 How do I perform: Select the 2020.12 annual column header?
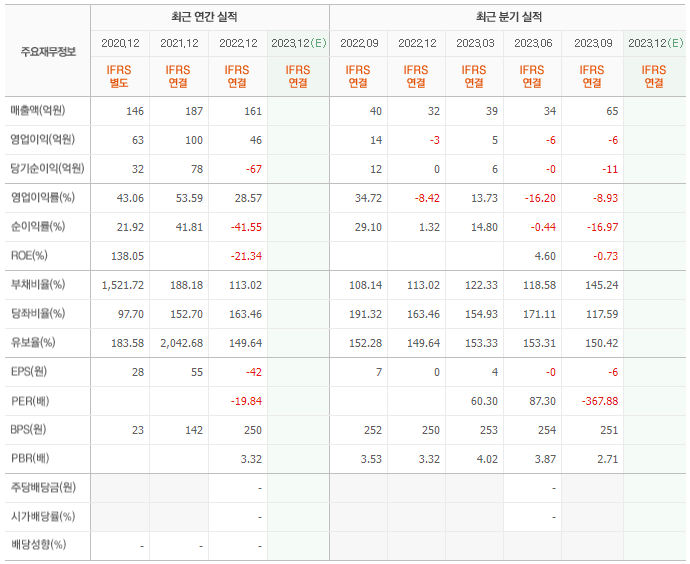[120, 43]
